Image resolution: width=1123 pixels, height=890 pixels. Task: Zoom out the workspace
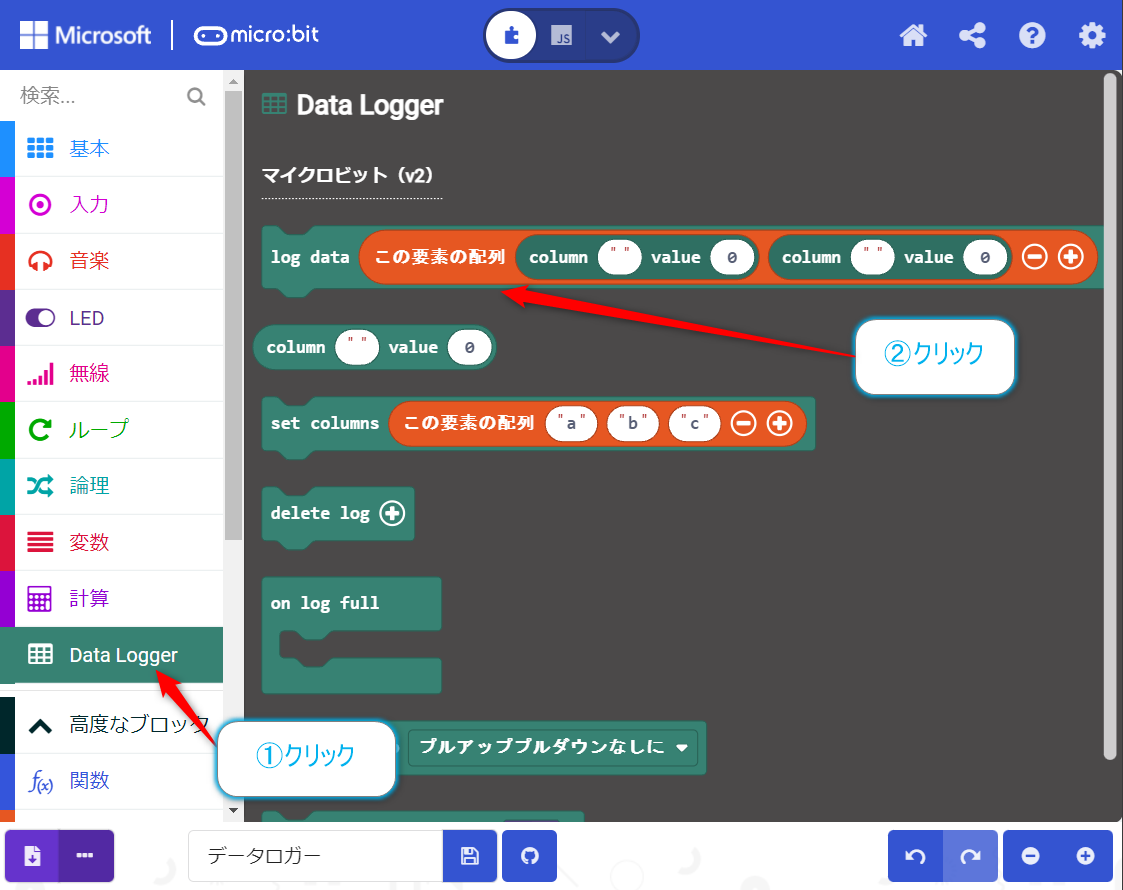click(1031, 856)
